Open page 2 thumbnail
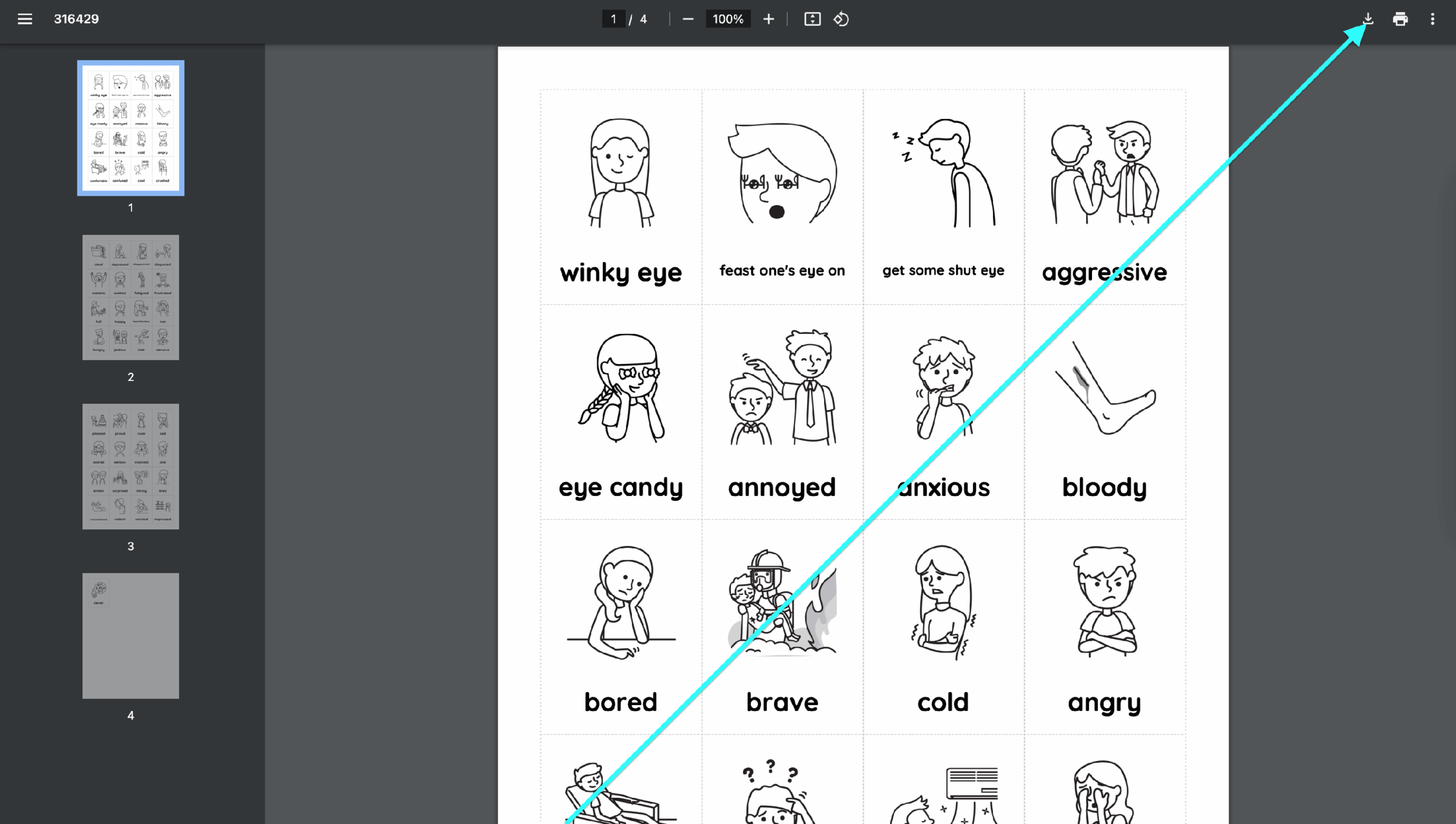 (x=131, y=297)
